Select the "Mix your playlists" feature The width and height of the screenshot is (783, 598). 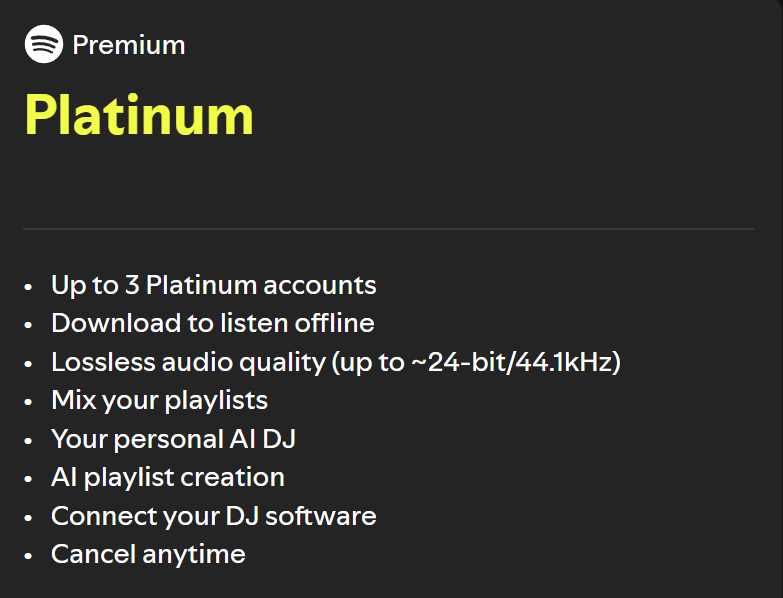coord(159,400)
